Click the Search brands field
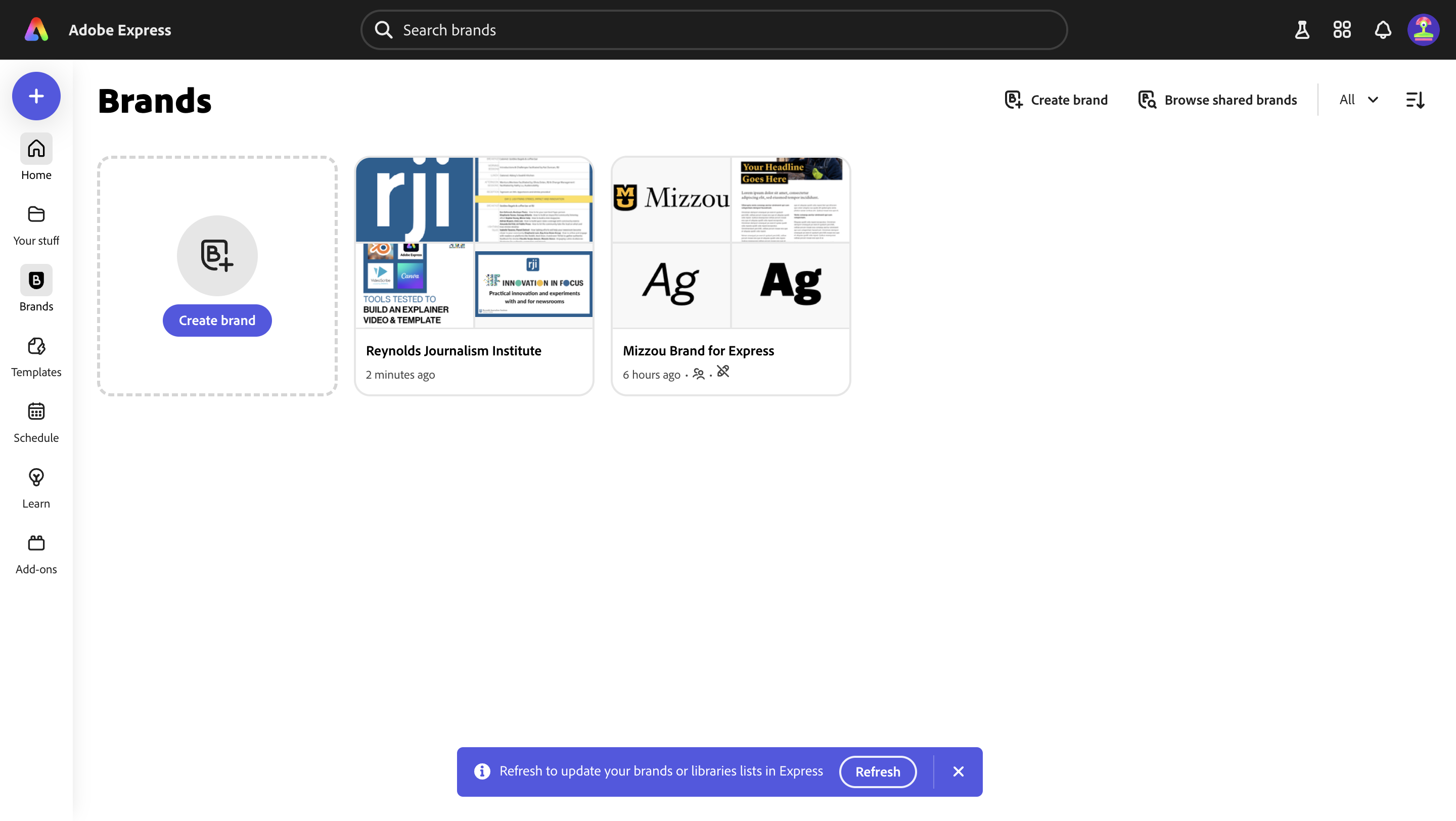Image resolution: width=1456 pixels, height=821 pixels. (x=713, y=30)
